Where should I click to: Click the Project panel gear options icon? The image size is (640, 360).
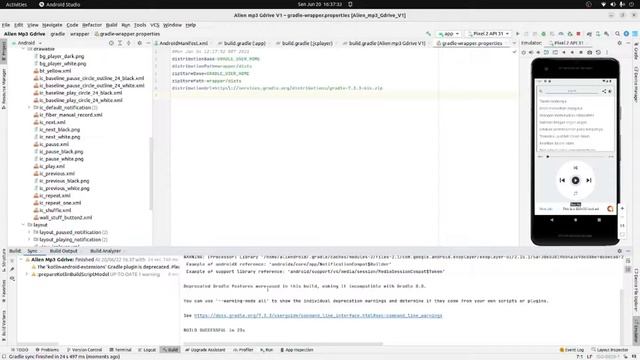(140, 43)
